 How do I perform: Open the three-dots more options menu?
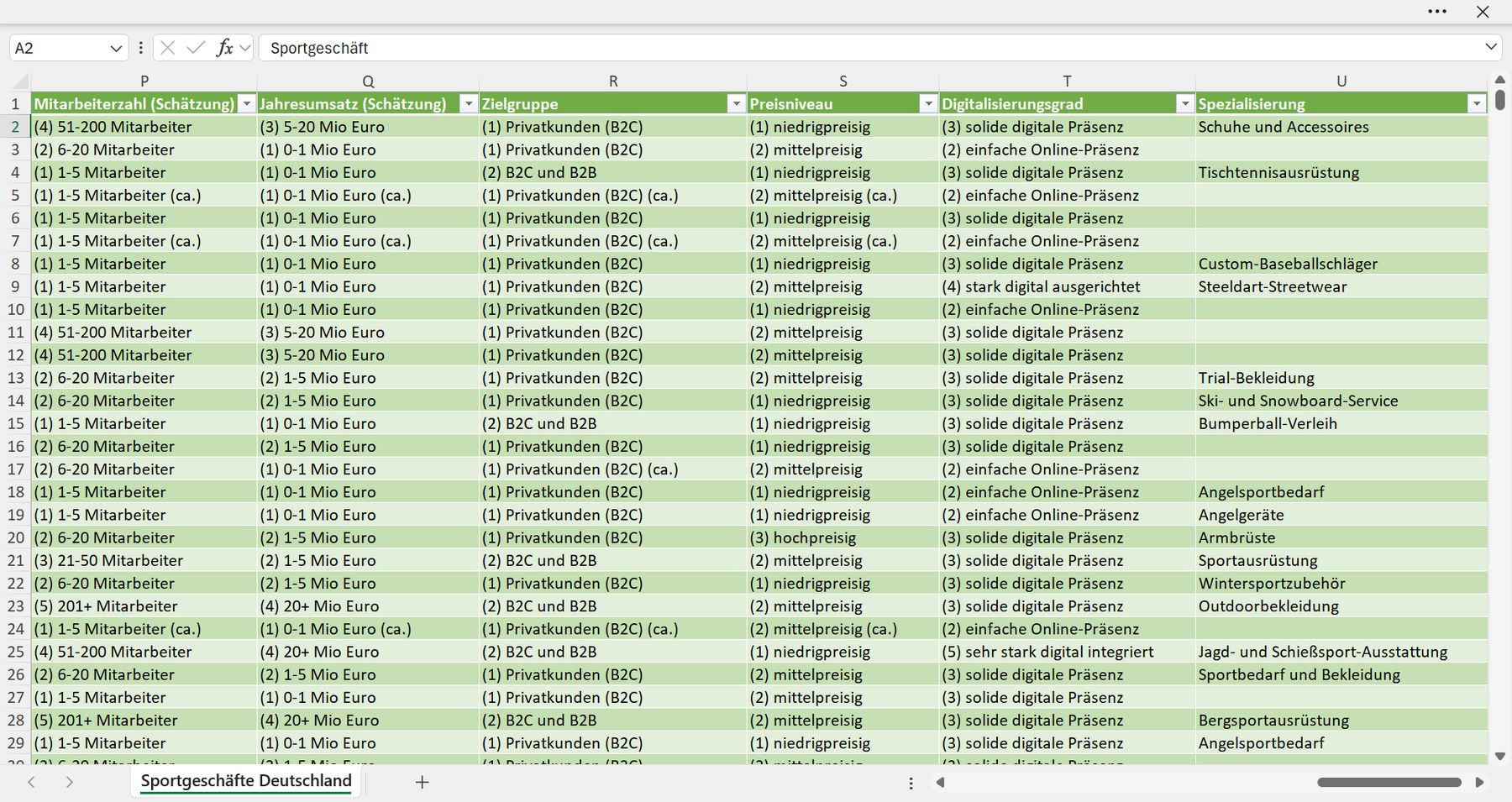coord(1437,12)
